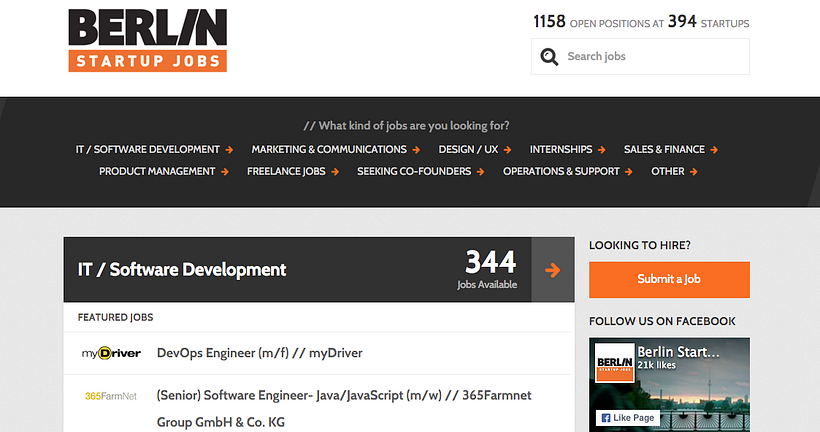820x432 pixels.
Task: Click the orange arrow in section header
Action: tap(553, 270)
